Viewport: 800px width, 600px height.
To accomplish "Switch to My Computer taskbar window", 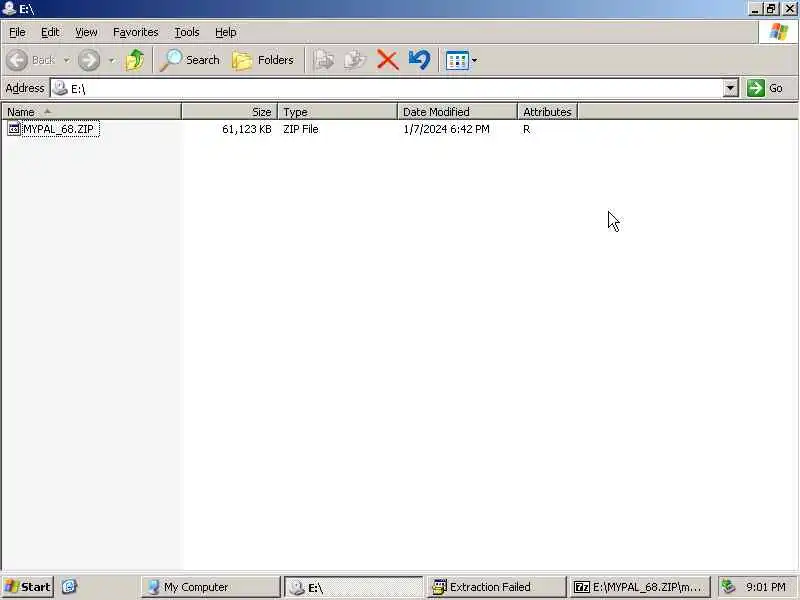I will click(x=210, y=587).
